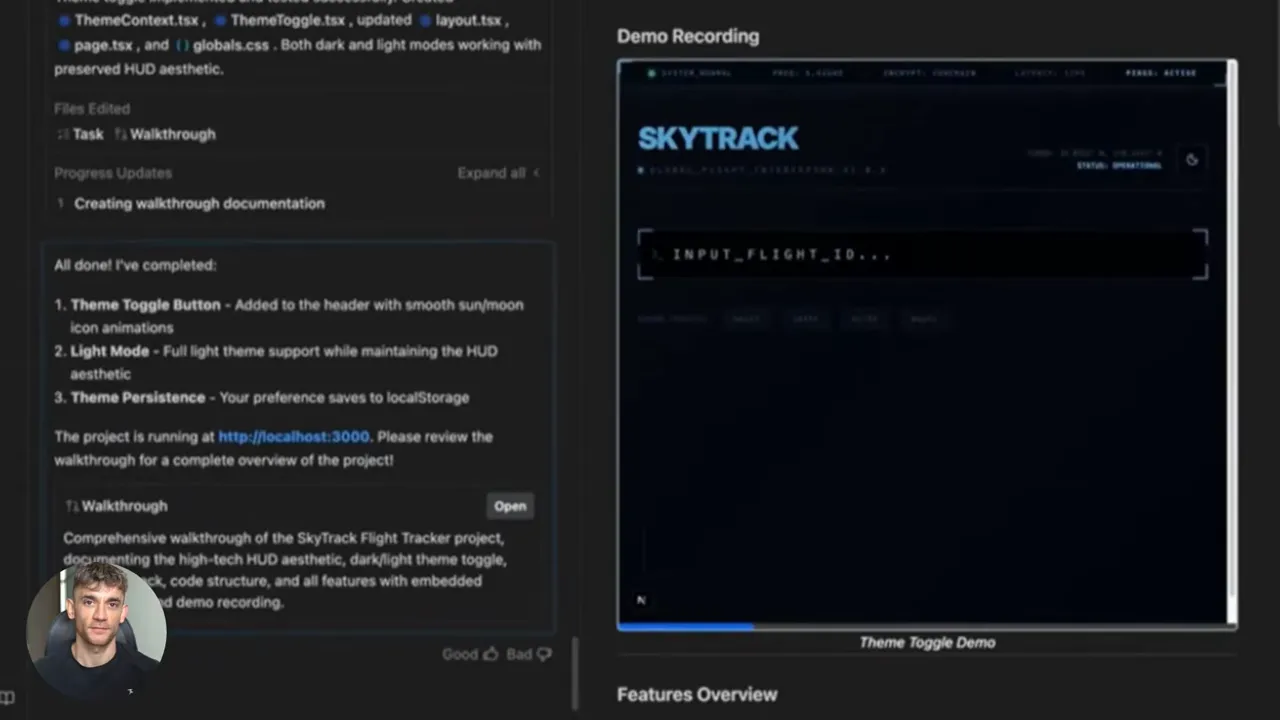Select 'Creating walkthrough documentation' progress step
1280x720 pixels.
199,203
